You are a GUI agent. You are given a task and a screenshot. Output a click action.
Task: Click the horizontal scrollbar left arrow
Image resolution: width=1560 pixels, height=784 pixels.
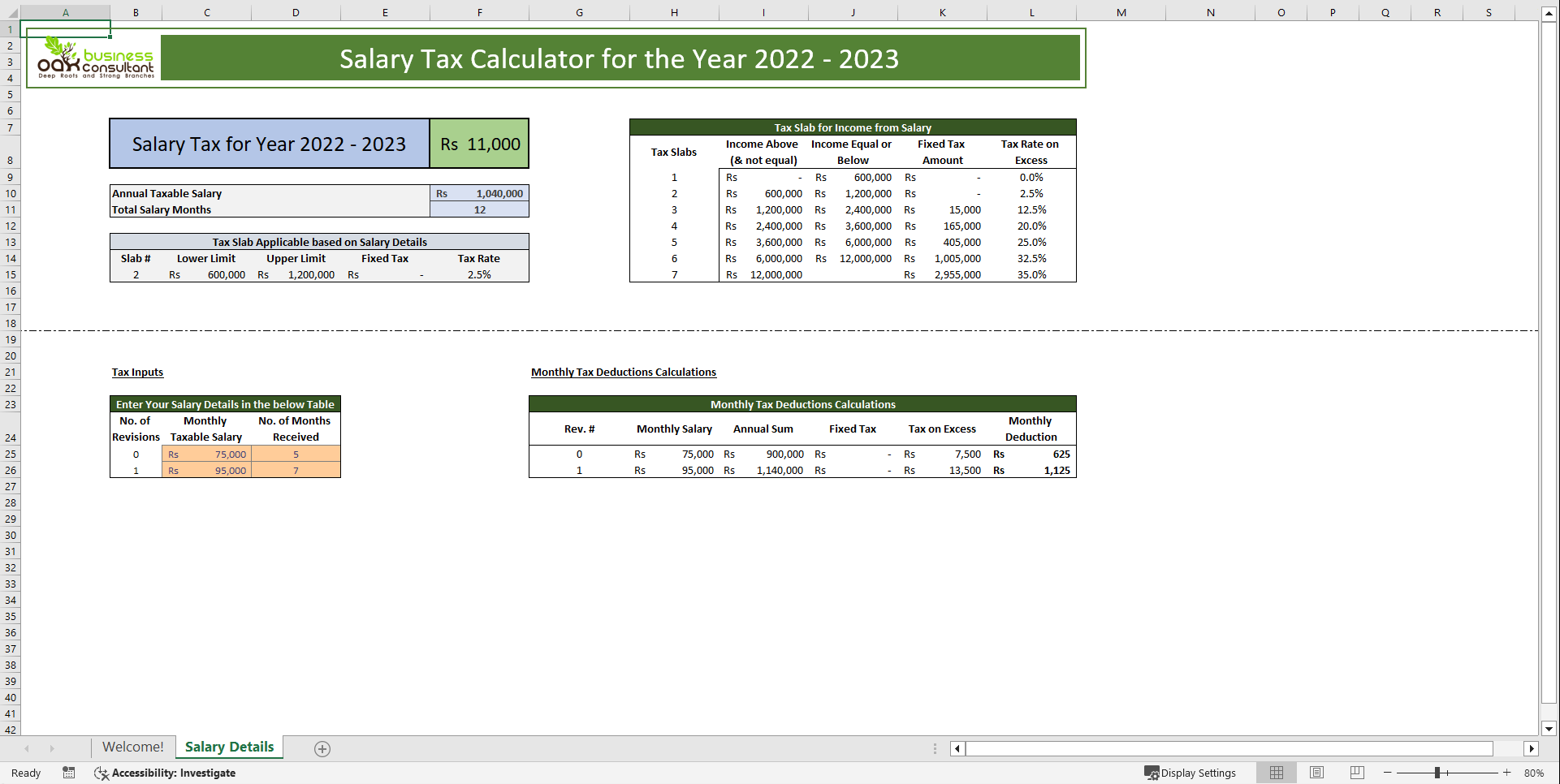coord(957,748)
